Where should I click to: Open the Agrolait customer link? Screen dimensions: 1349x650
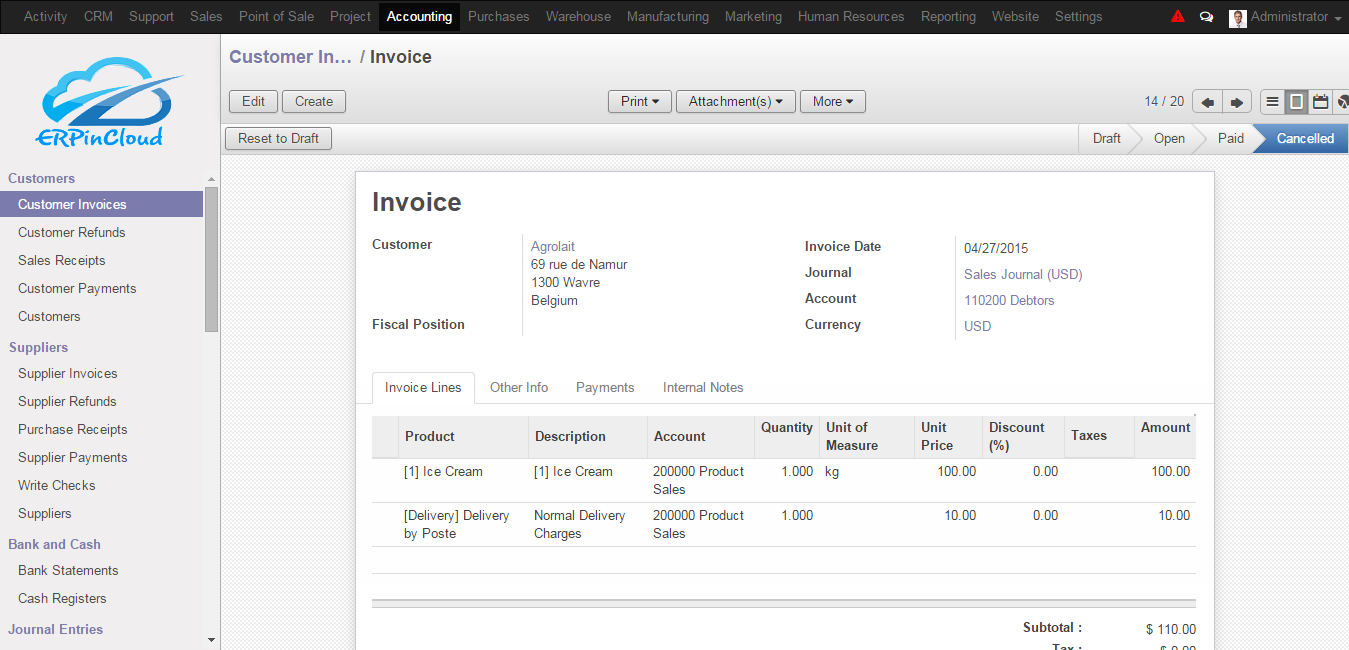pos(553,247)
